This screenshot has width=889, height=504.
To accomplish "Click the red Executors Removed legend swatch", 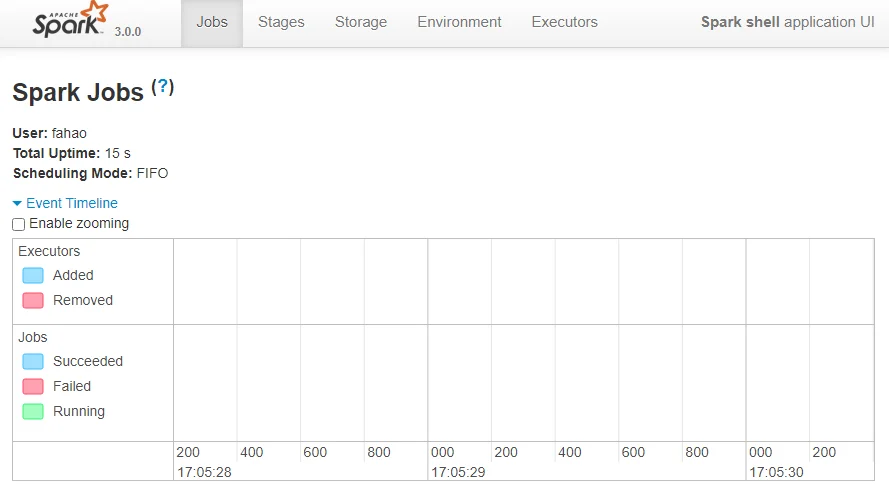I will point(33,300).
